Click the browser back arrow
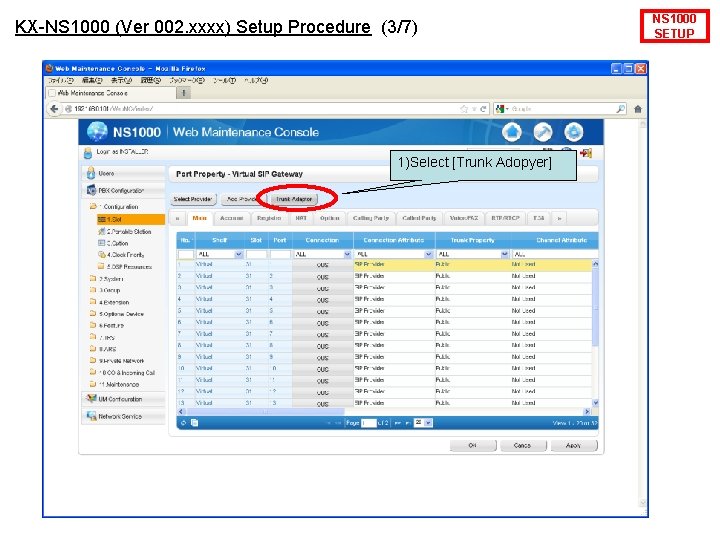The width and height of the screenshot is (720, 540). pyautogui.click(x=54, y=109)
